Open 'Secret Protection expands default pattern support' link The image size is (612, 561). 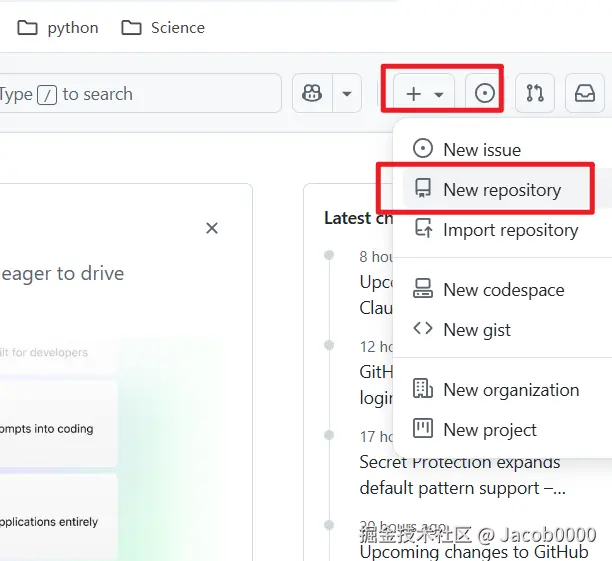(463, 475)
